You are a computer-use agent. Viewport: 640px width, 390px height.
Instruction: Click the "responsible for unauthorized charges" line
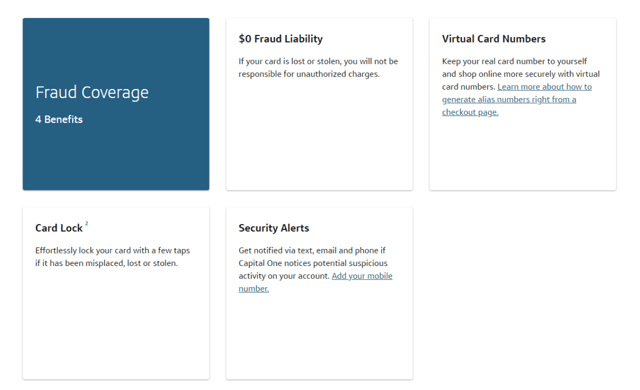click(x=309, y=74)
